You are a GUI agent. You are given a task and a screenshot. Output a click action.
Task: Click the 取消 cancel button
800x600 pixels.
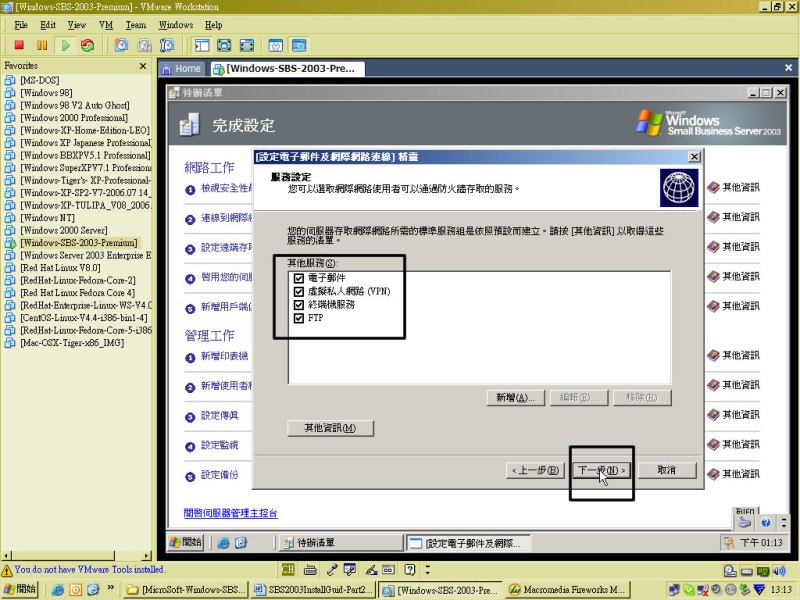[x=667, y=470]
